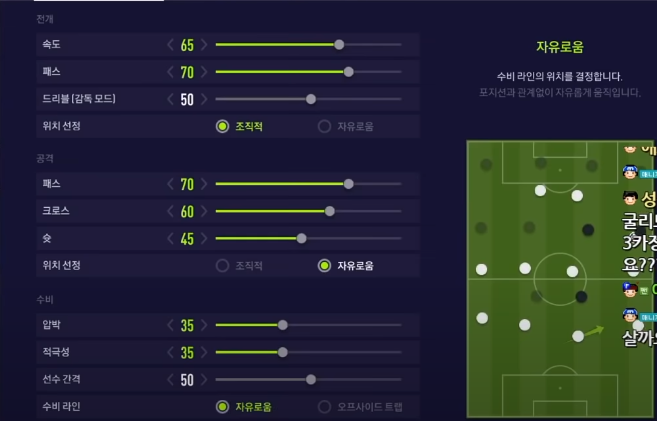Click the 속도 slider handle
657x421 pixels.
click(339, 45)
